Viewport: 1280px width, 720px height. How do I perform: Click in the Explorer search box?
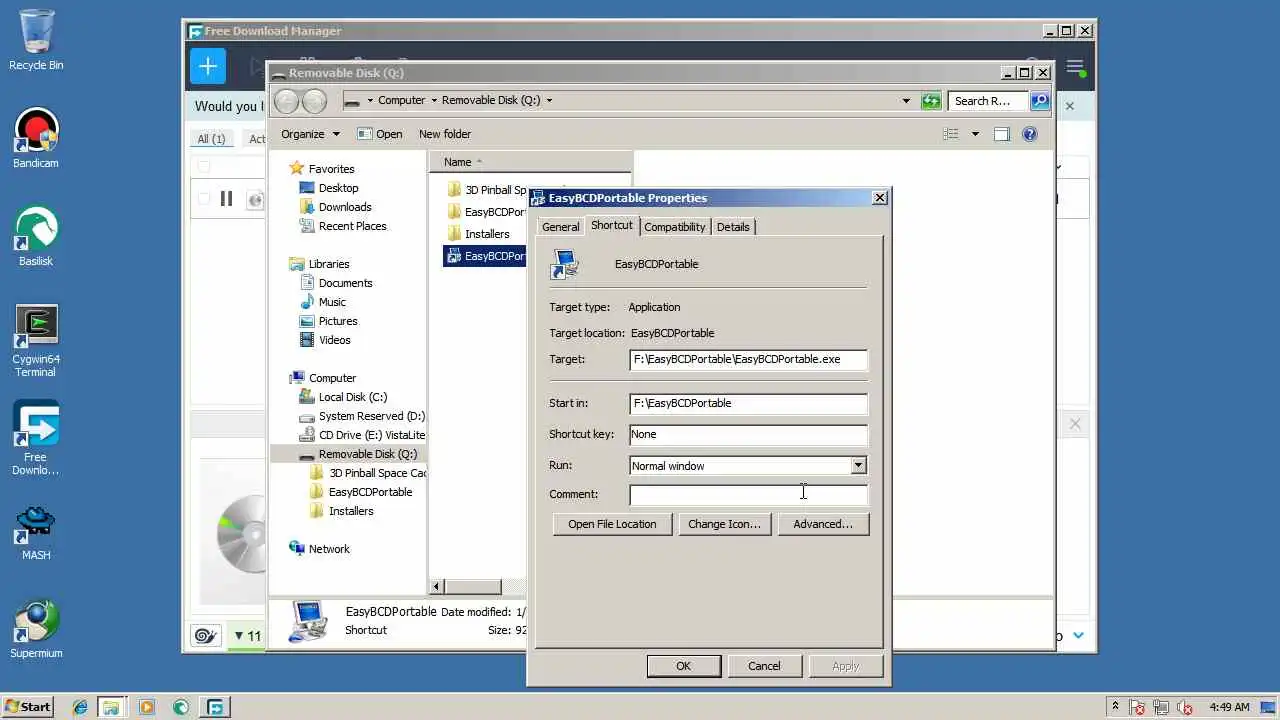click(988, 101)
